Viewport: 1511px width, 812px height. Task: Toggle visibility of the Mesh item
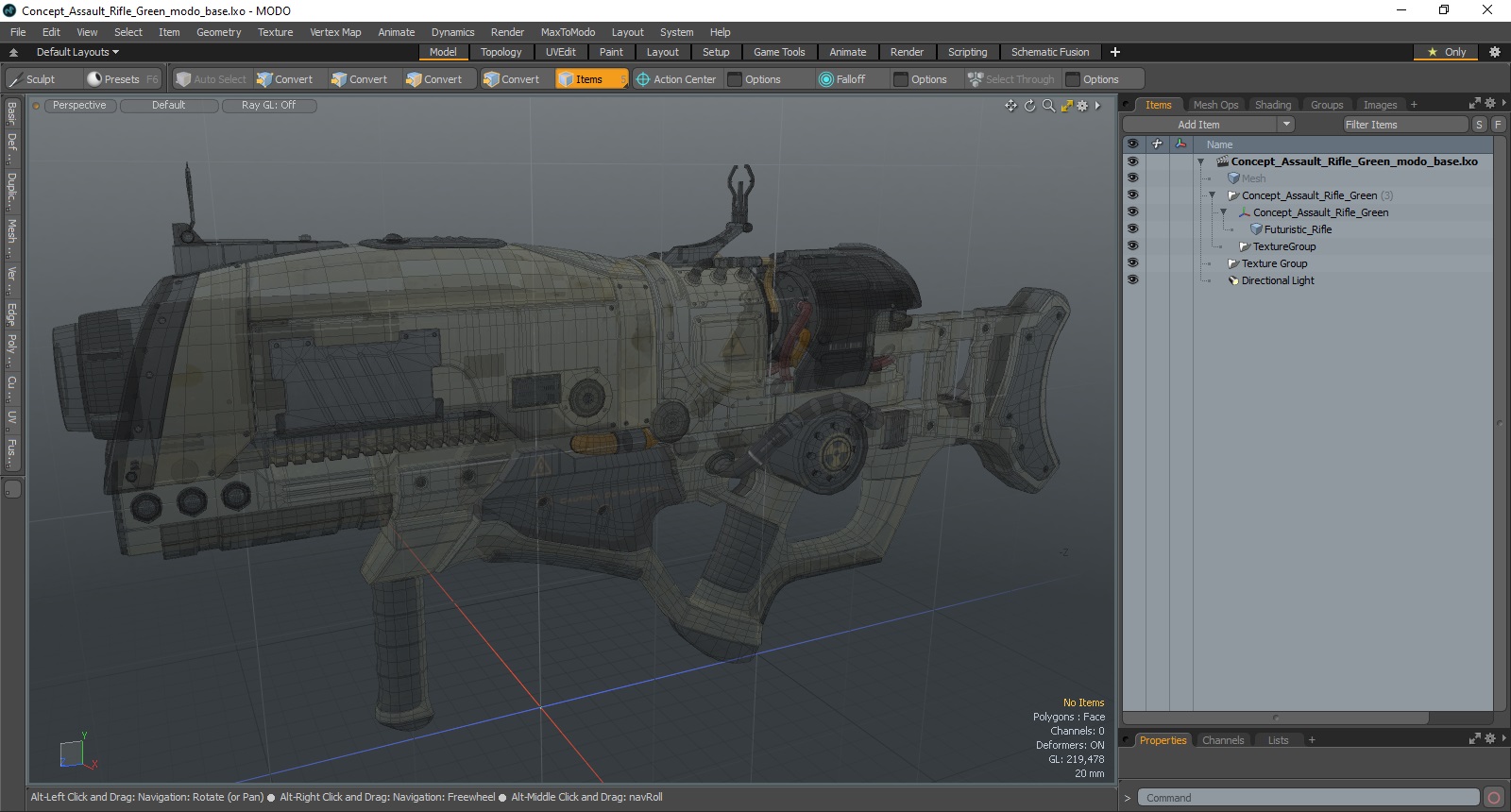pyautogui.click(x=1132, y=178)
